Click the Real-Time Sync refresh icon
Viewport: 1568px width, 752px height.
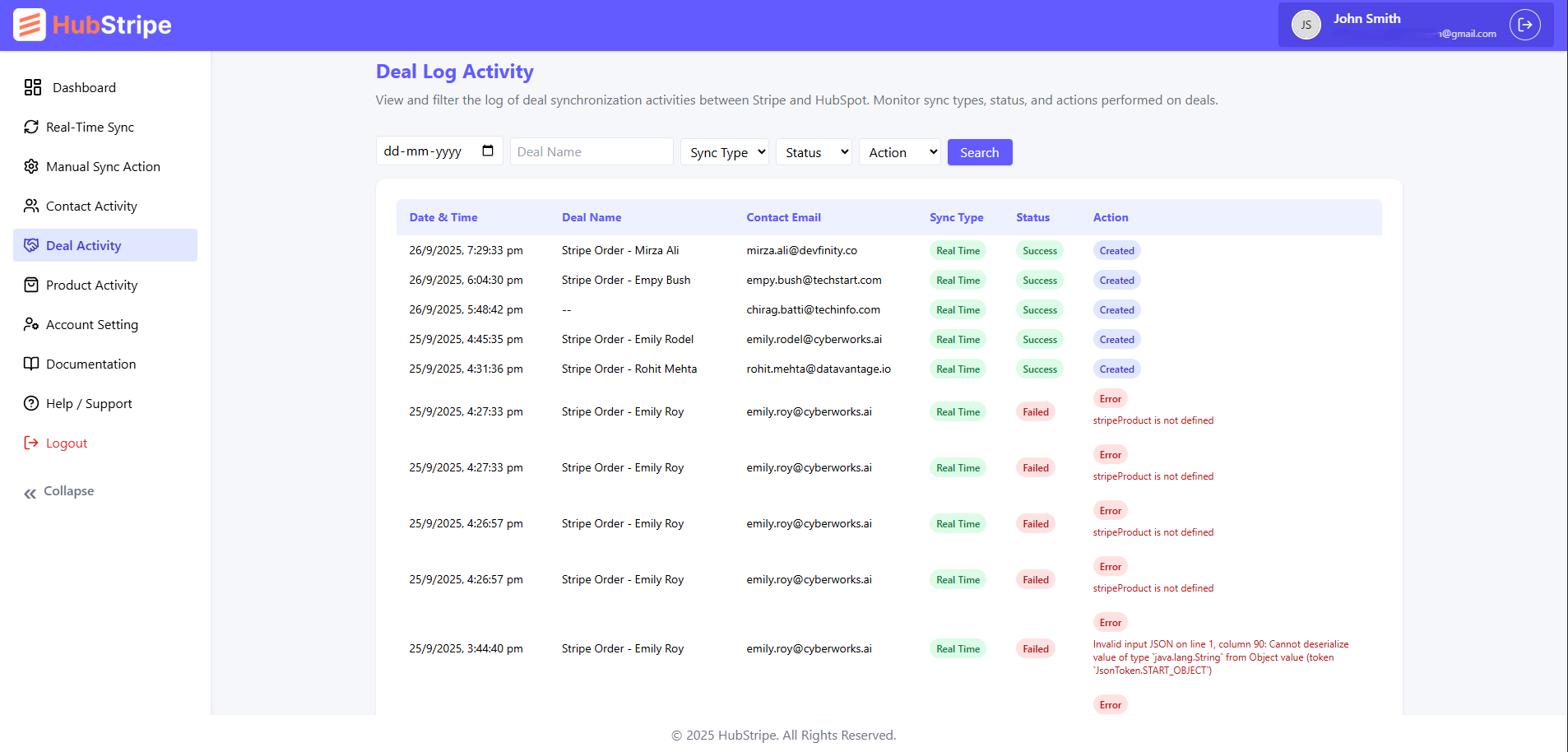[x=31, y=127]
